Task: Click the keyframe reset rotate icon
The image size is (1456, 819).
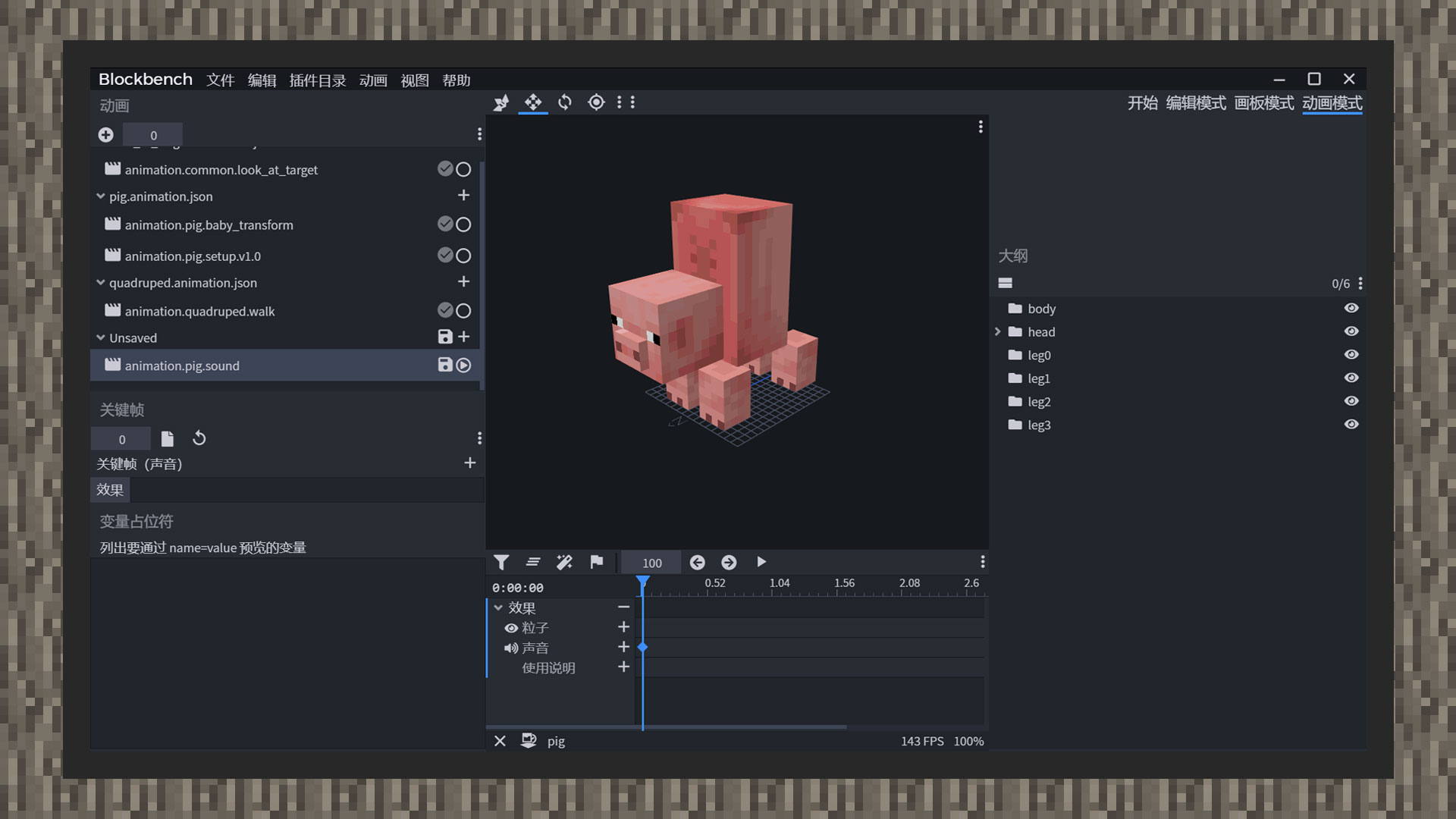Action: pyautogui.click(x=199, y=438)
